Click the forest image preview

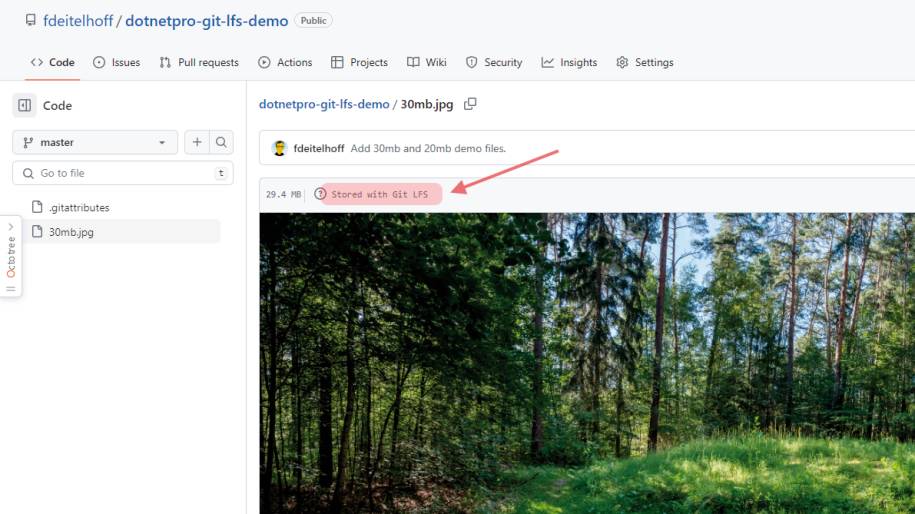[587, 363]
